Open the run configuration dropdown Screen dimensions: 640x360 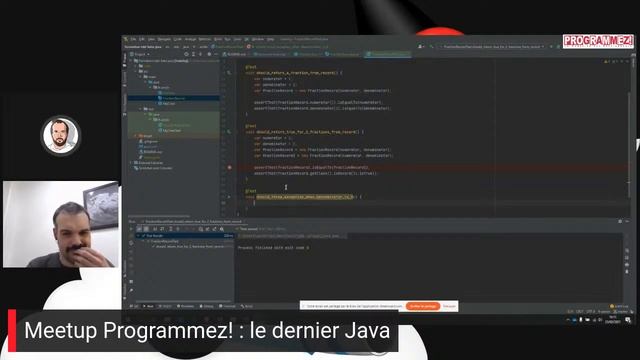(492, 47)
